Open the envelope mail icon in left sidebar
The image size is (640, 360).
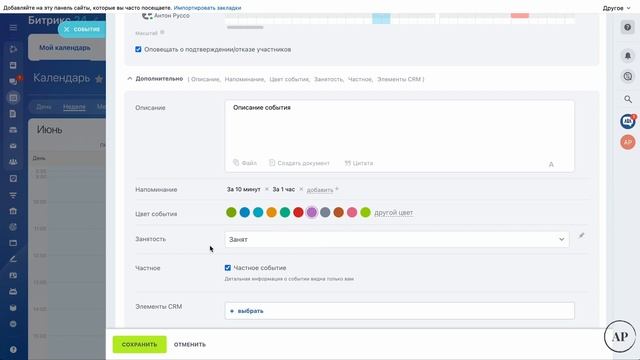[13, 146]
